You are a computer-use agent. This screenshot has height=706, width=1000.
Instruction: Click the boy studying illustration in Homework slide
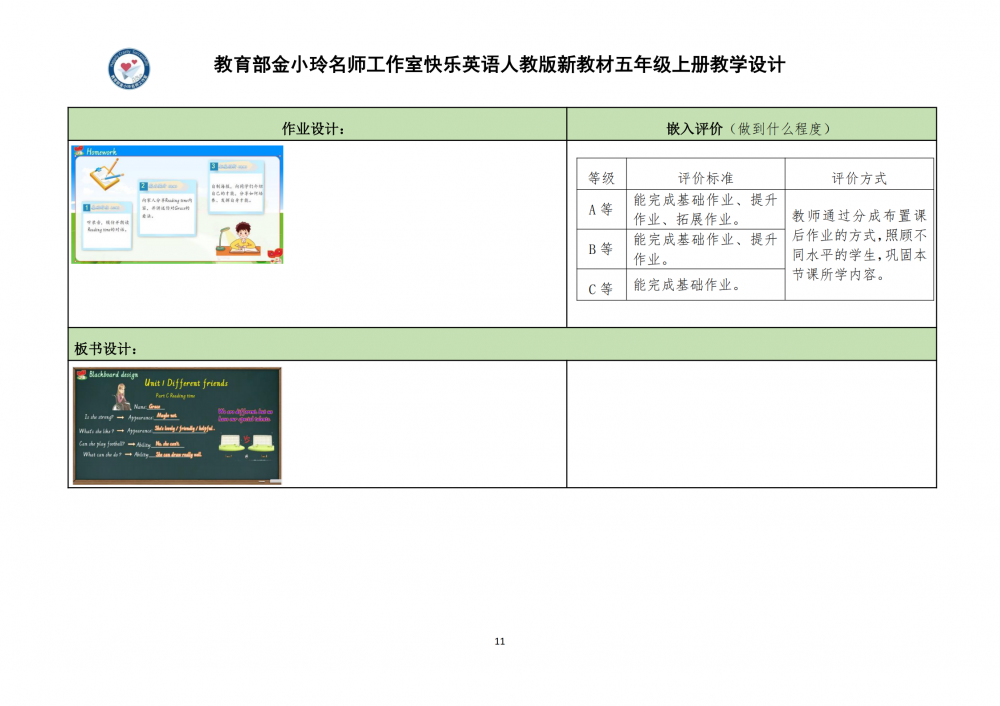240,240
